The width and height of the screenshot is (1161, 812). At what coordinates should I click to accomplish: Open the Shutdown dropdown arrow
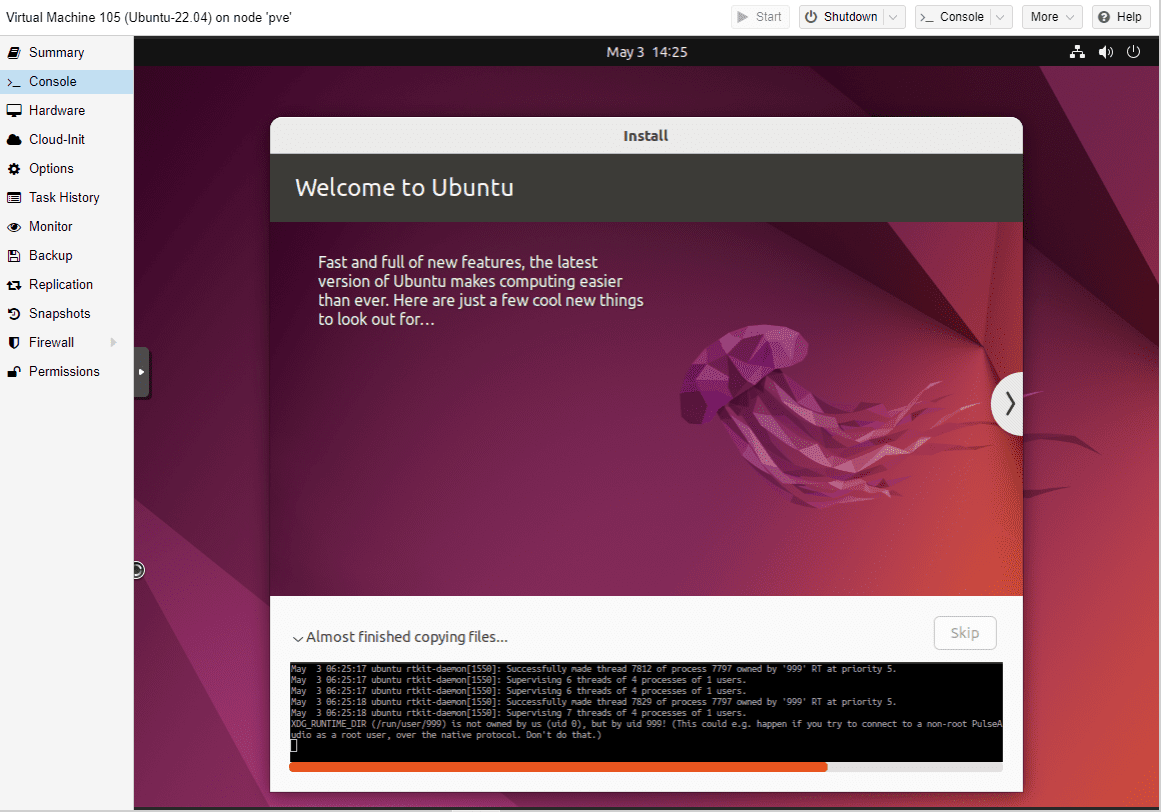click(x=894, y=17)
